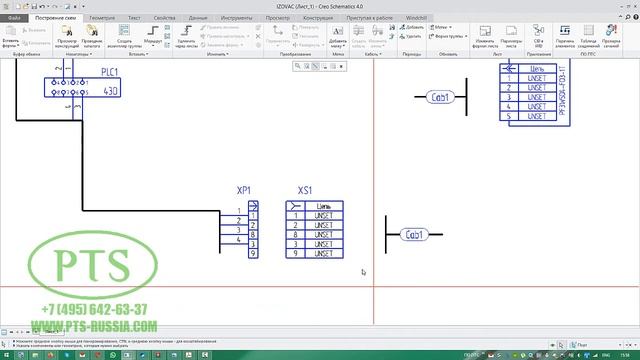The image size is (640, 360).
Task: Select the XP1 connector symbol
Action: tap(253, 229)
